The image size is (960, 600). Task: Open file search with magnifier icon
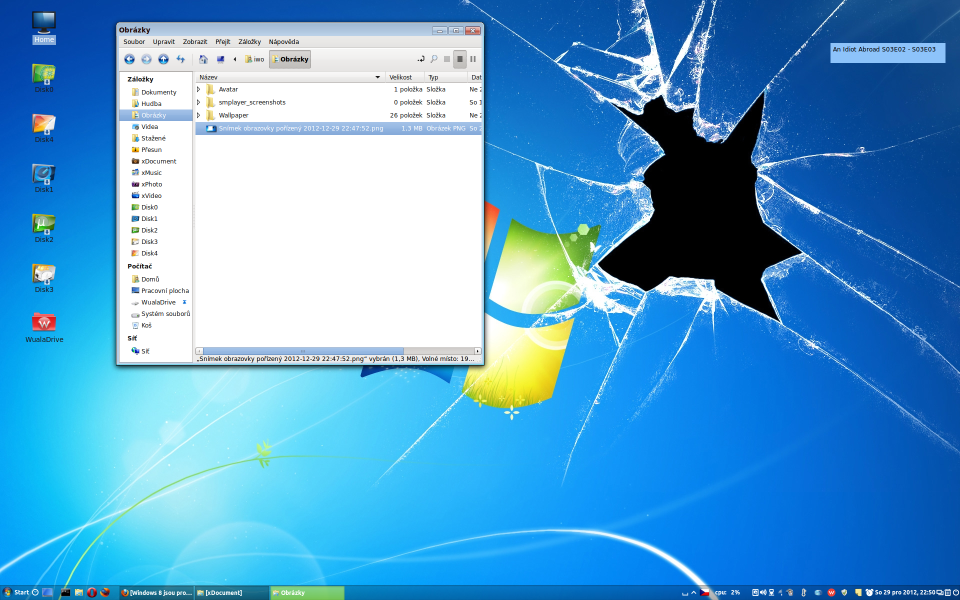tap(433, 59)
